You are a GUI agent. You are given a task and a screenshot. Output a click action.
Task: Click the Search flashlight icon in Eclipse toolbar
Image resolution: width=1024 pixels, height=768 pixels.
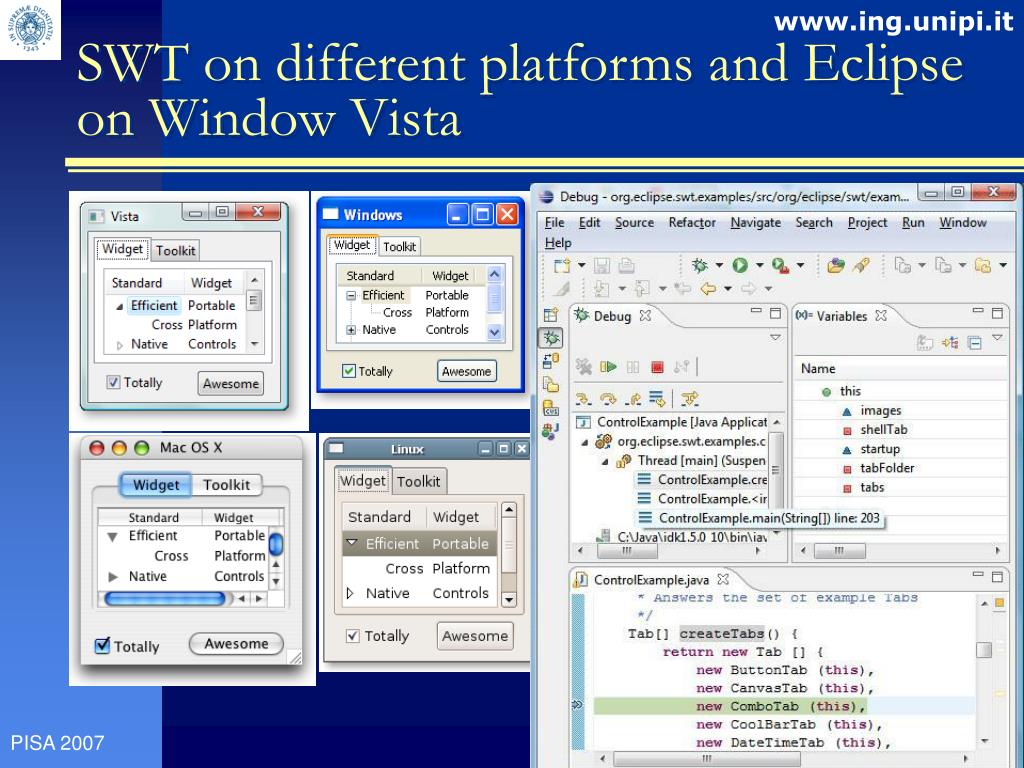[x=862, y=265]
